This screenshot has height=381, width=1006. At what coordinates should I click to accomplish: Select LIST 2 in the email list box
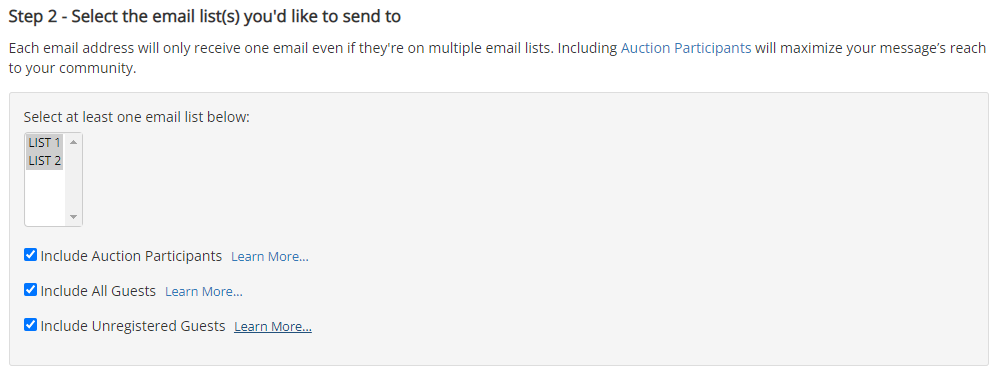44,160
